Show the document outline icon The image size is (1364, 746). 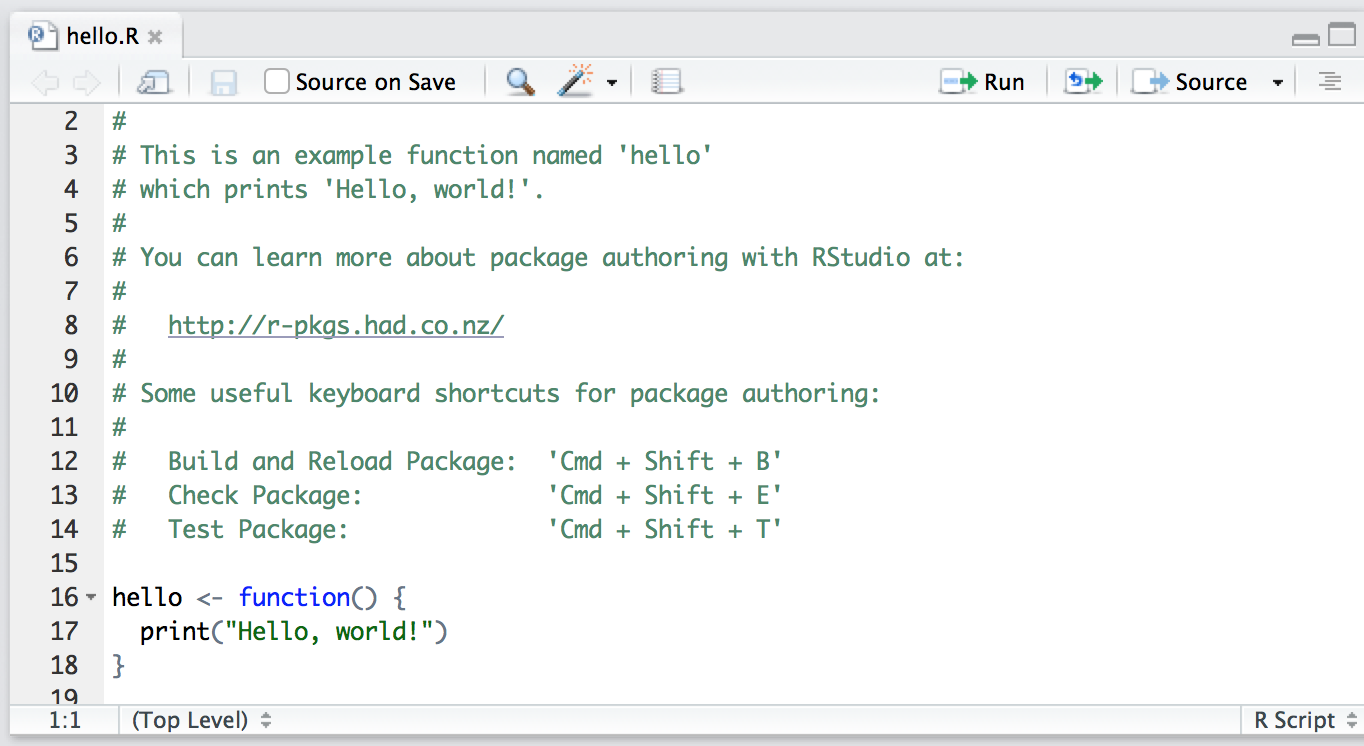click(1329, 82)
